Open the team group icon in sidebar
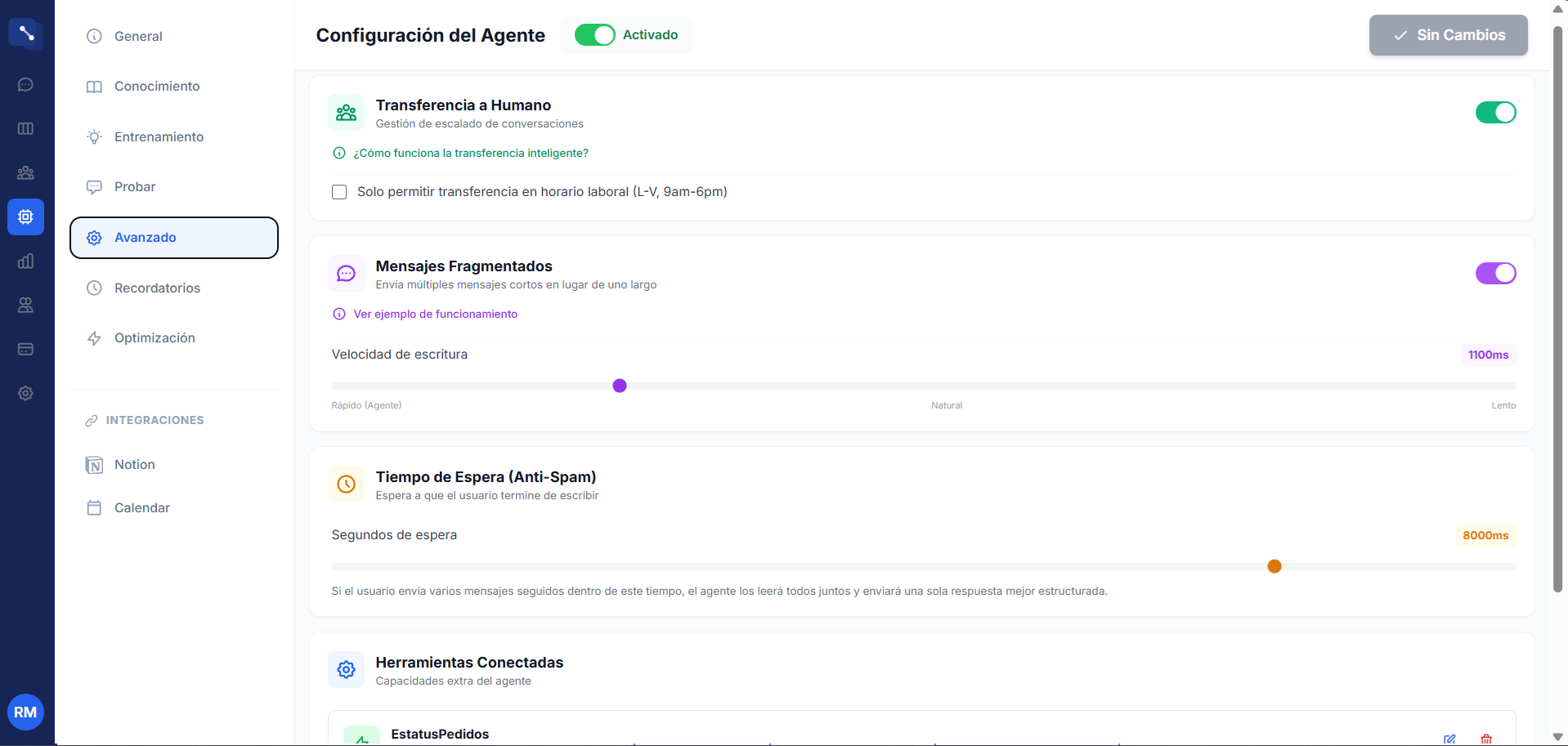 click(x=25, y=173)
